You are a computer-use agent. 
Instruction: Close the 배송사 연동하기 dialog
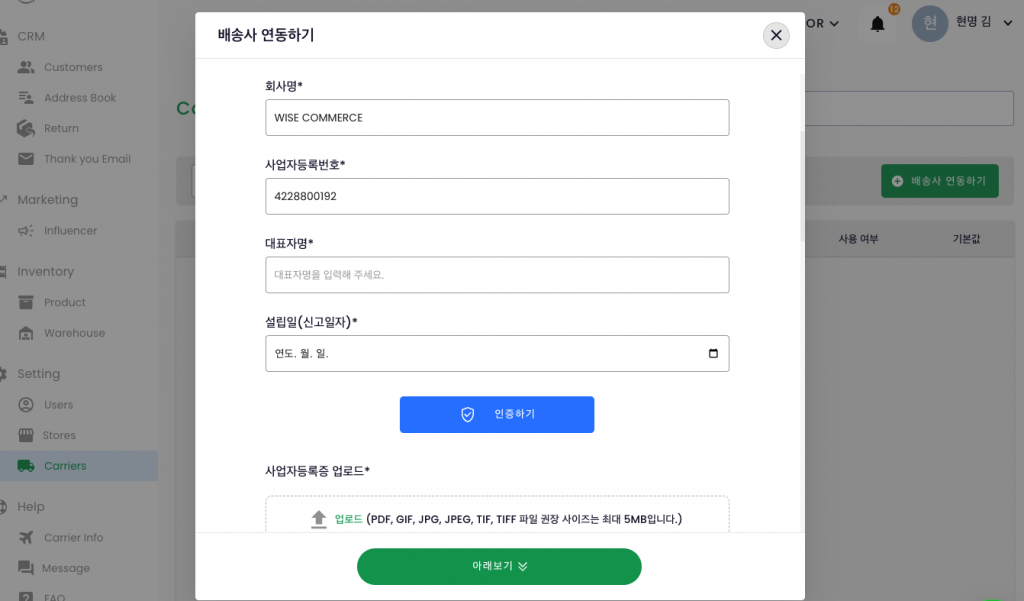tap(776, 35)
